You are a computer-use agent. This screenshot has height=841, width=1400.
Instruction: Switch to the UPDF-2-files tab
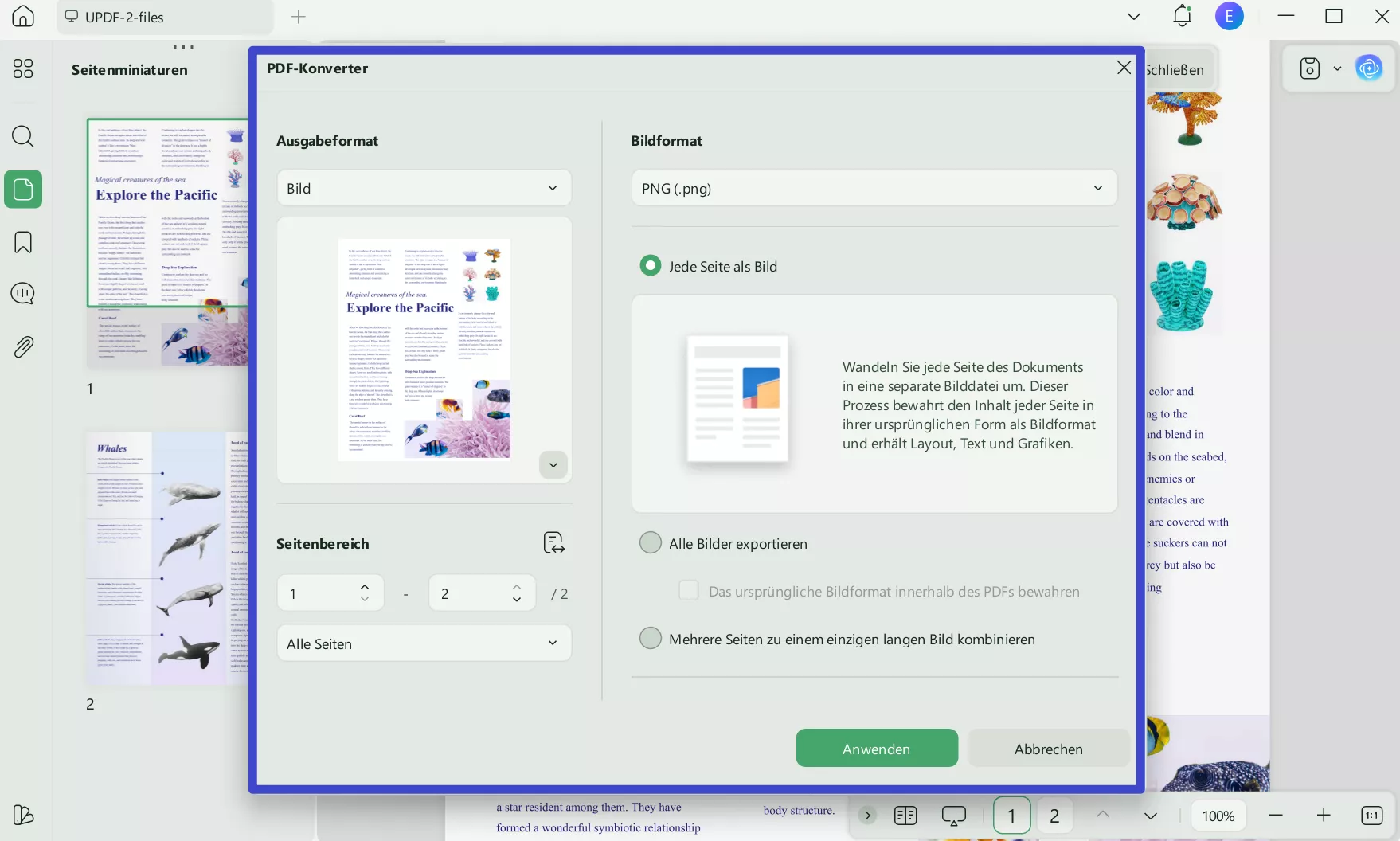(x=165, y=17)
